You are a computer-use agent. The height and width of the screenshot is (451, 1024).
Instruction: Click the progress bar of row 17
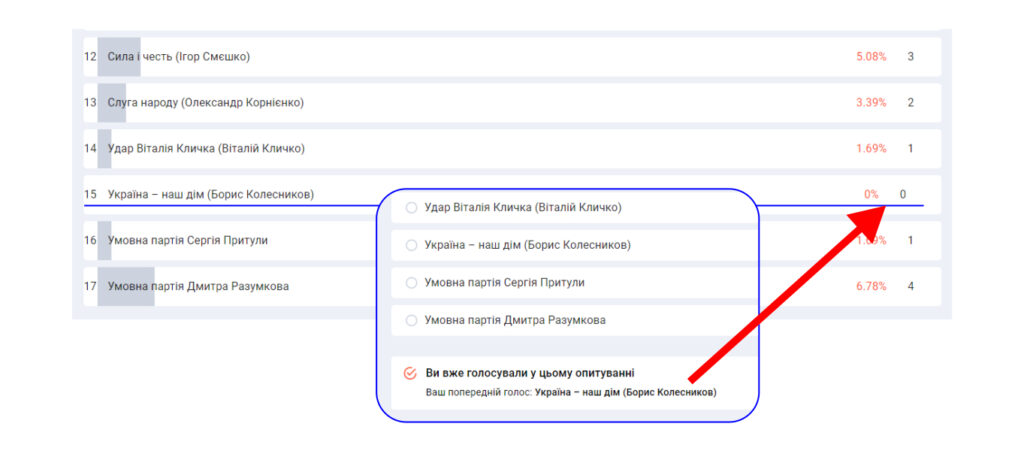126,286
